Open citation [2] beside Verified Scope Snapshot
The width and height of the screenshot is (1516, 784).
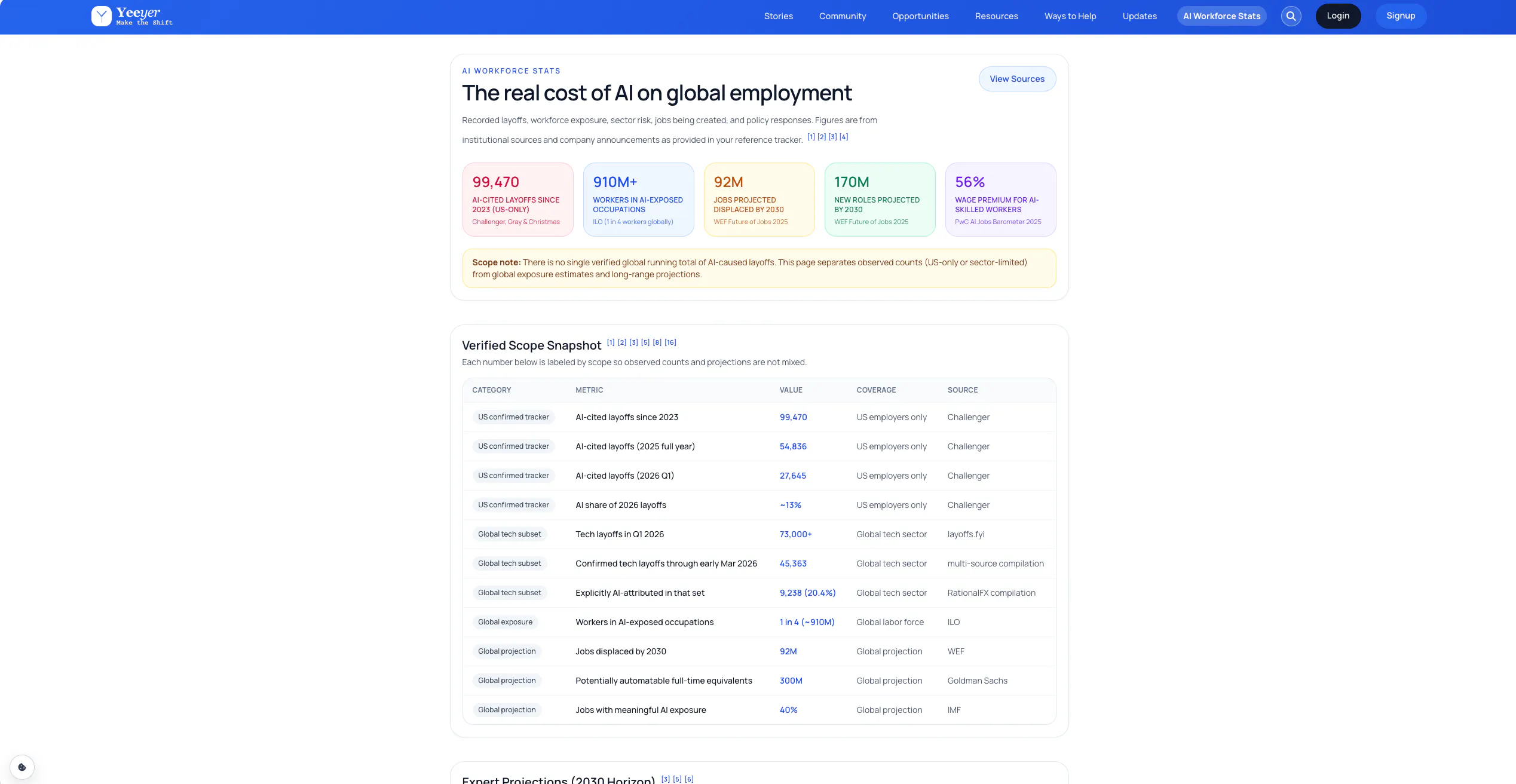622,342
